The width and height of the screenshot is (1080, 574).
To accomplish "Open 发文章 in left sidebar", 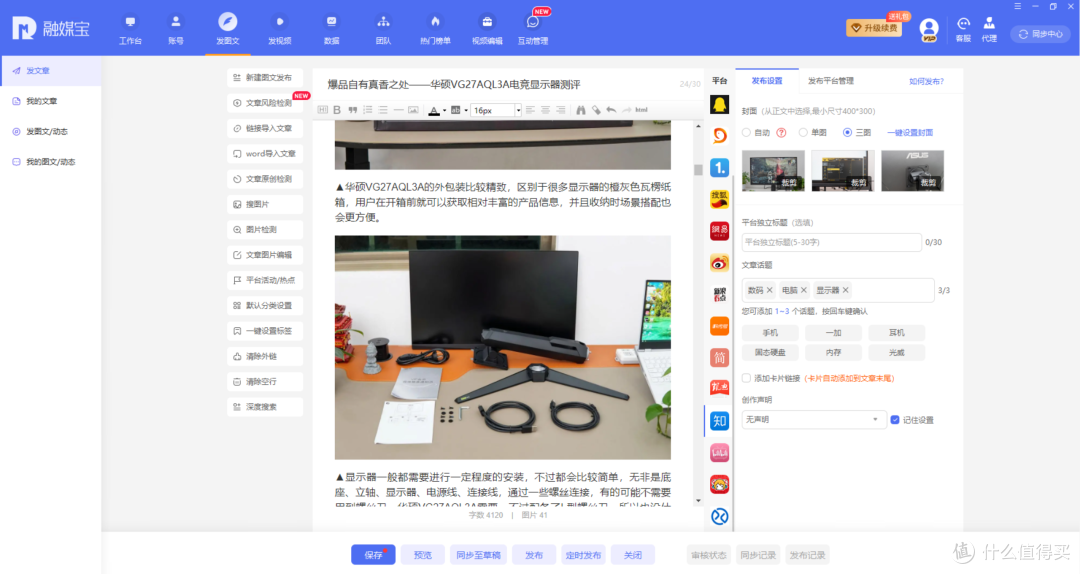I will tap(51, 71).
